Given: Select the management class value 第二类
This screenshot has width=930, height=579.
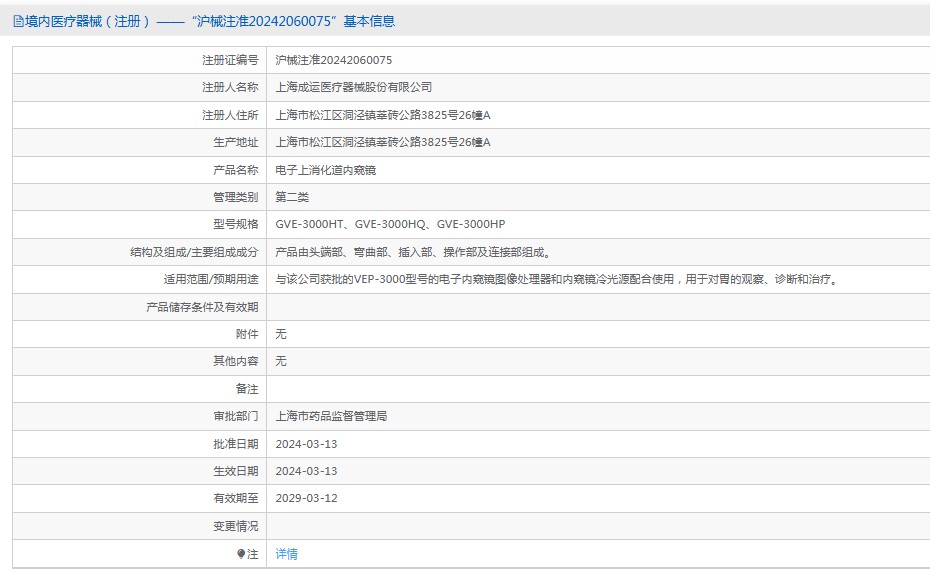Looking at the screenshot, I should pyautogui.click(x=292, y=197).
